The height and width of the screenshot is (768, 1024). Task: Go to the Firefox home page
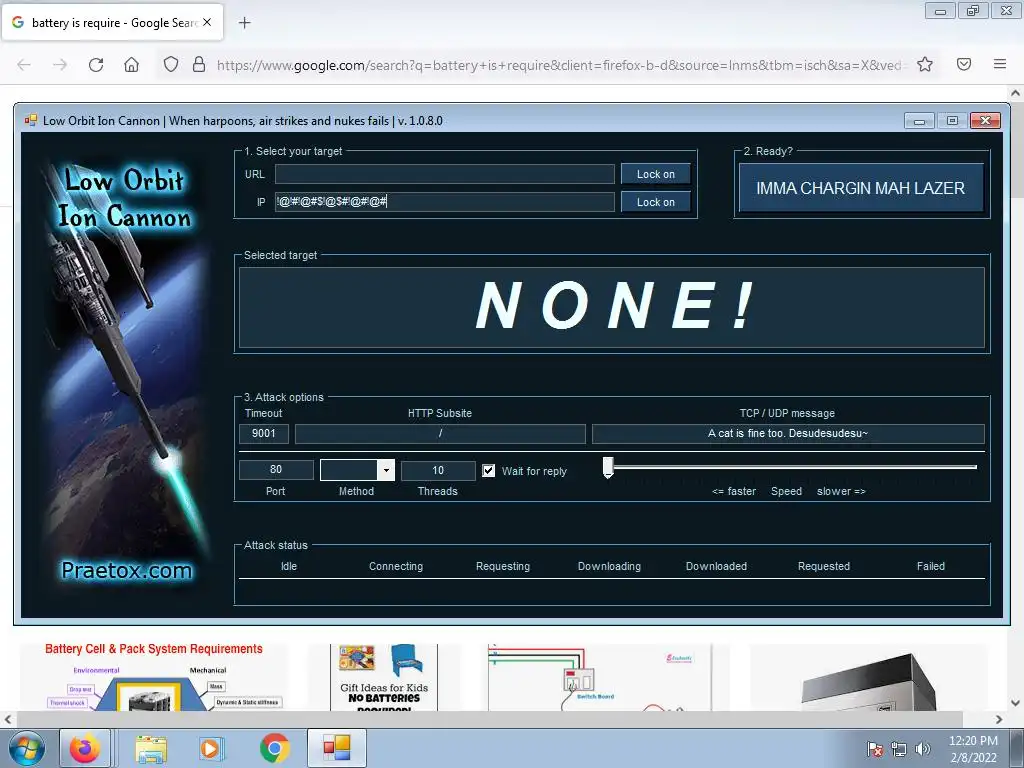[x=131, y=65]
